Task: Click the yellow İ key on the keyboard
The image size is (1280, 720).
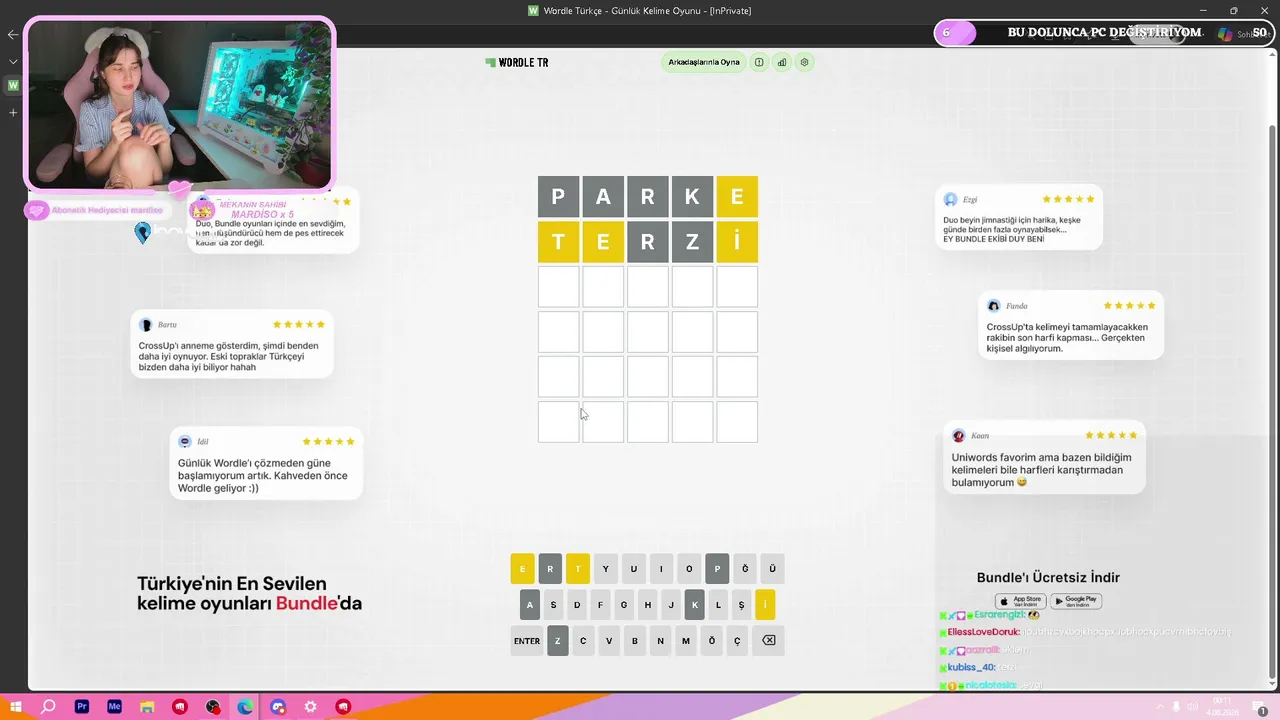Action: pyautogui.click(x=765, y=605)
